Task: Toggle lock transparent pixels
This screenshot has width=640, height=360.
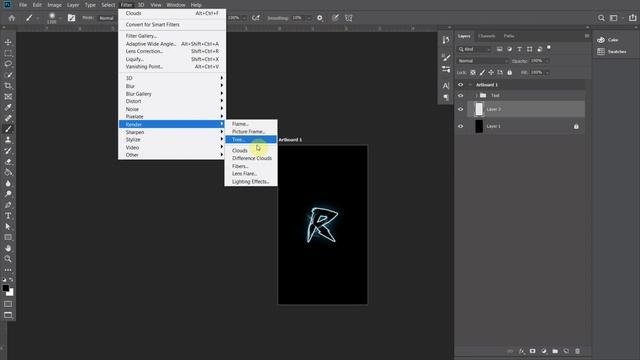Action: tap(473, 72)
